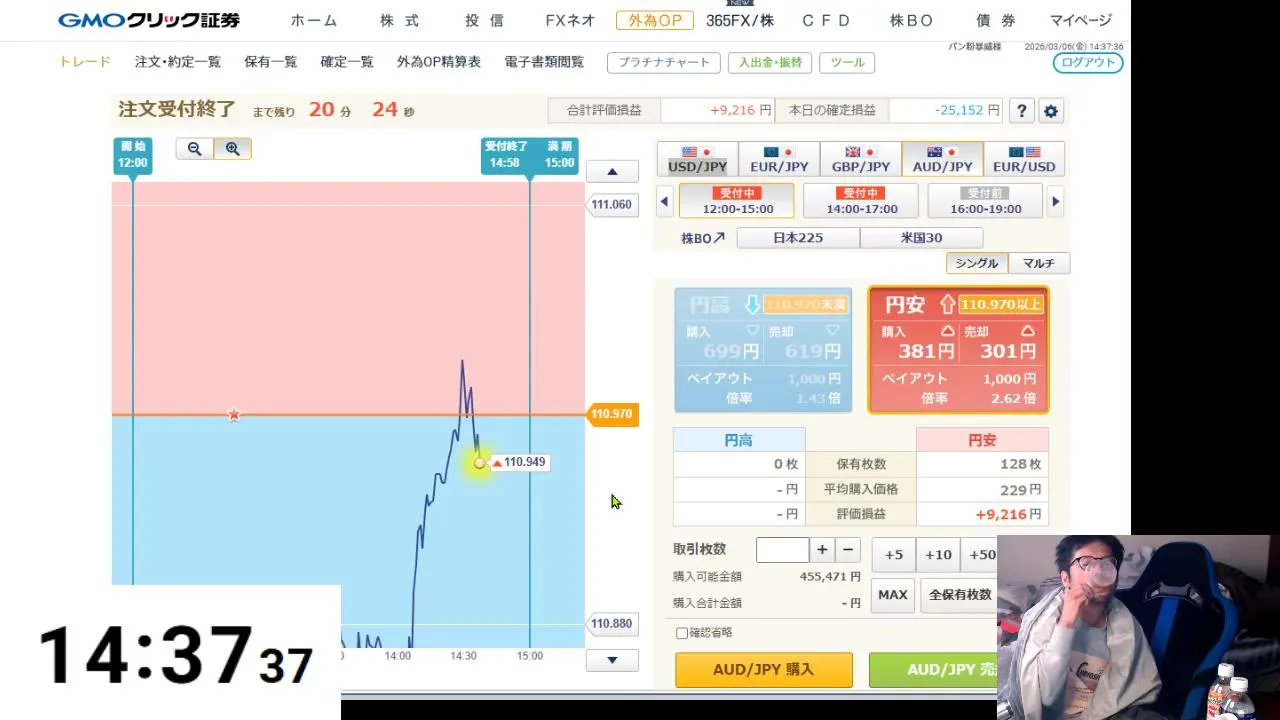Move the chart price range down with the arrow

(x=612, y=660)
